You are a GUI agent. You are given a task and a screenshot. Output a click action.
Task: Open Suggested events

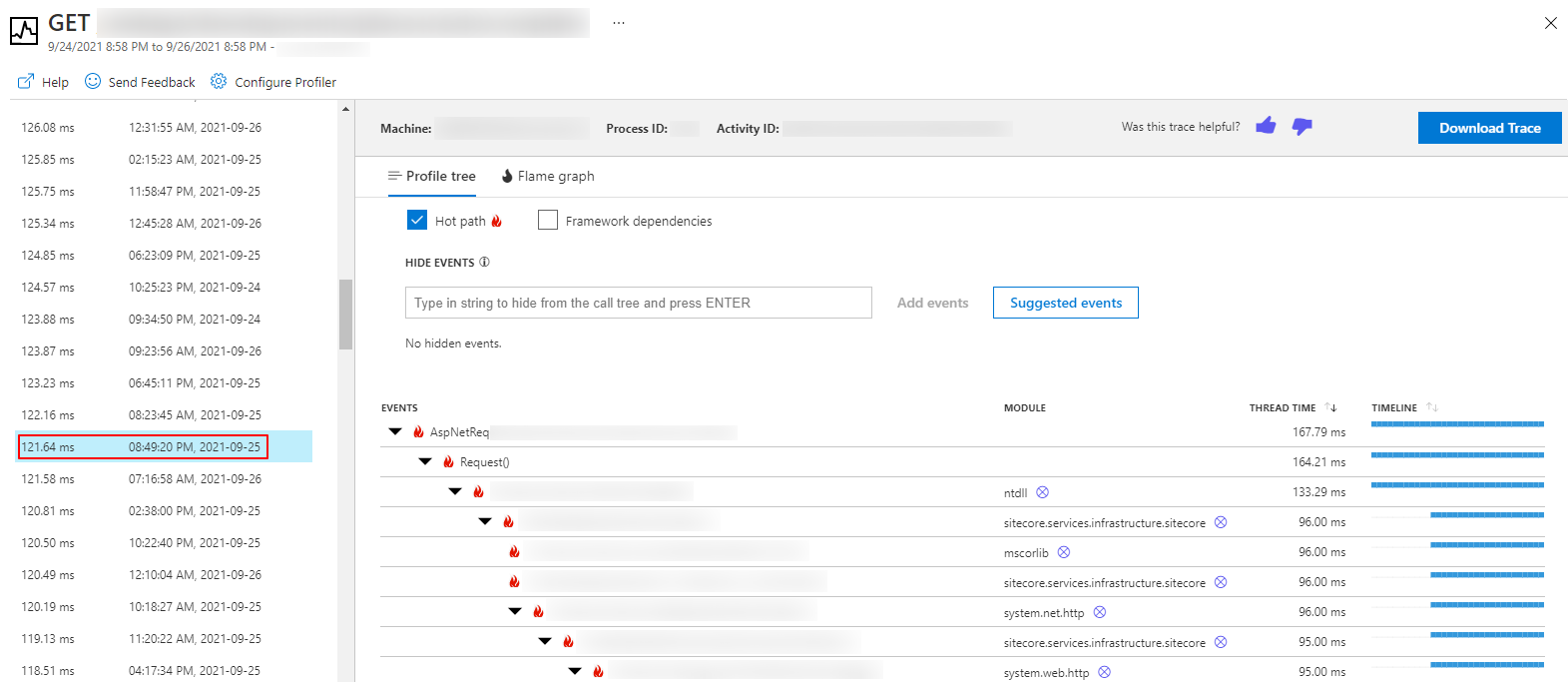(1065, 303)
